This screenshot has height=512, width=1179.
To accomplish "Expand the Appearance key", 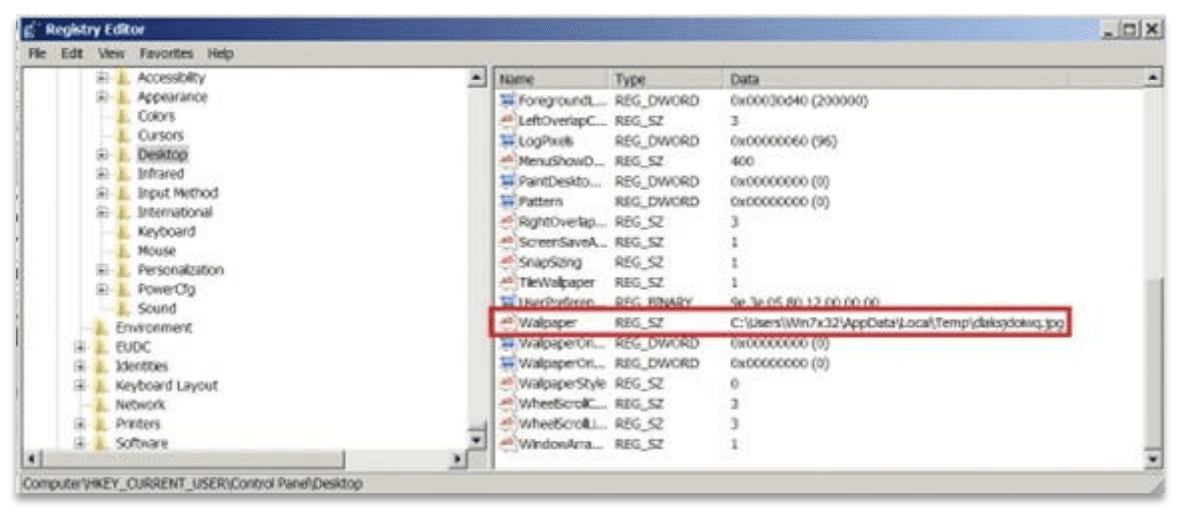I will [x=102, y=97].
